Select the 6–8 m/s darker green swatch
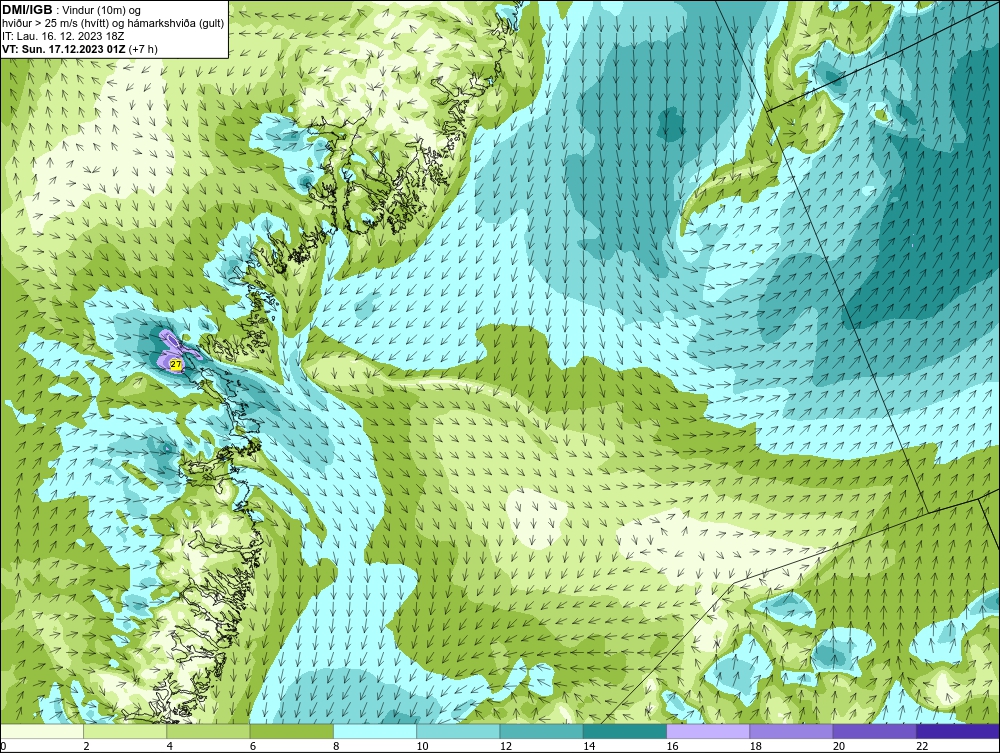 click(291, 731)
